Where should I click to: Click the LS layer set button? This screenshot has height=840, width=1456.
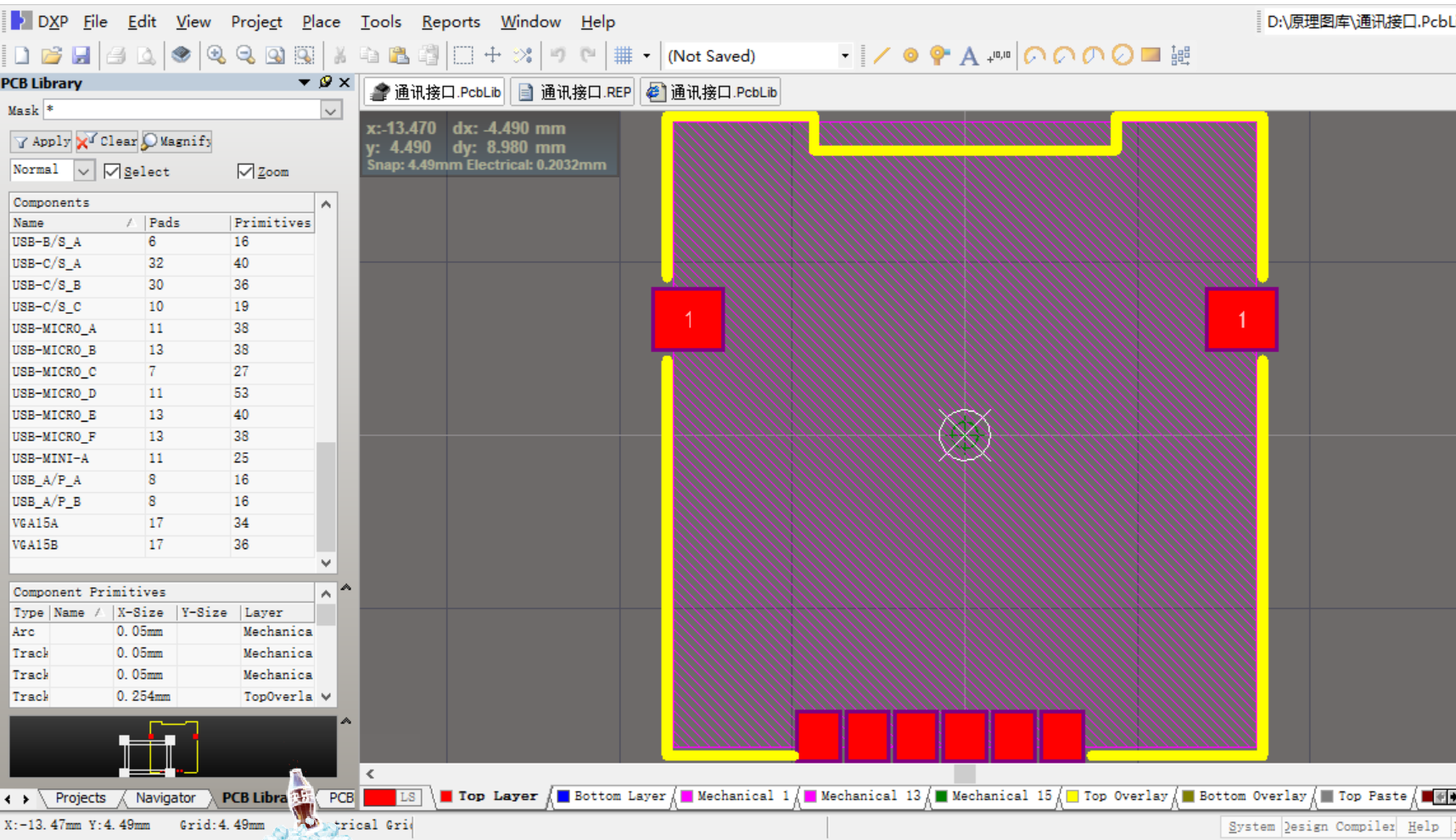(408, 797)
